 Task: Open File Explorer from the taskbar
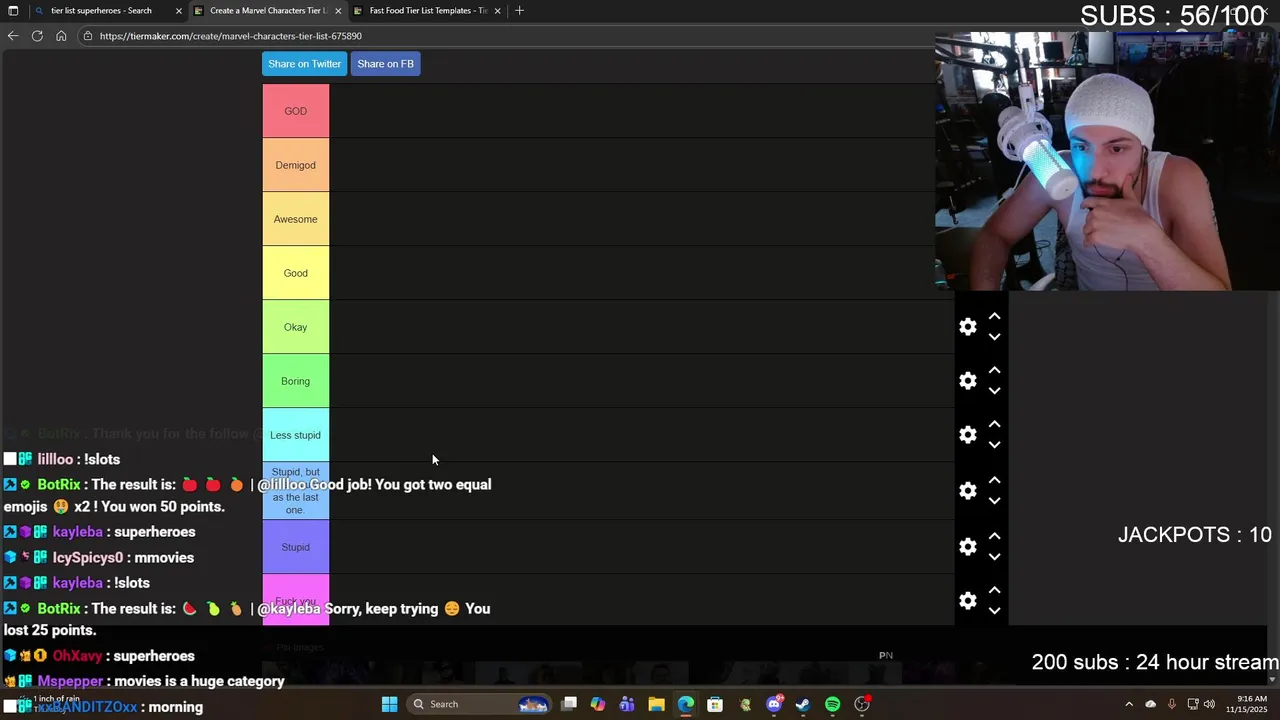[656, 704]
